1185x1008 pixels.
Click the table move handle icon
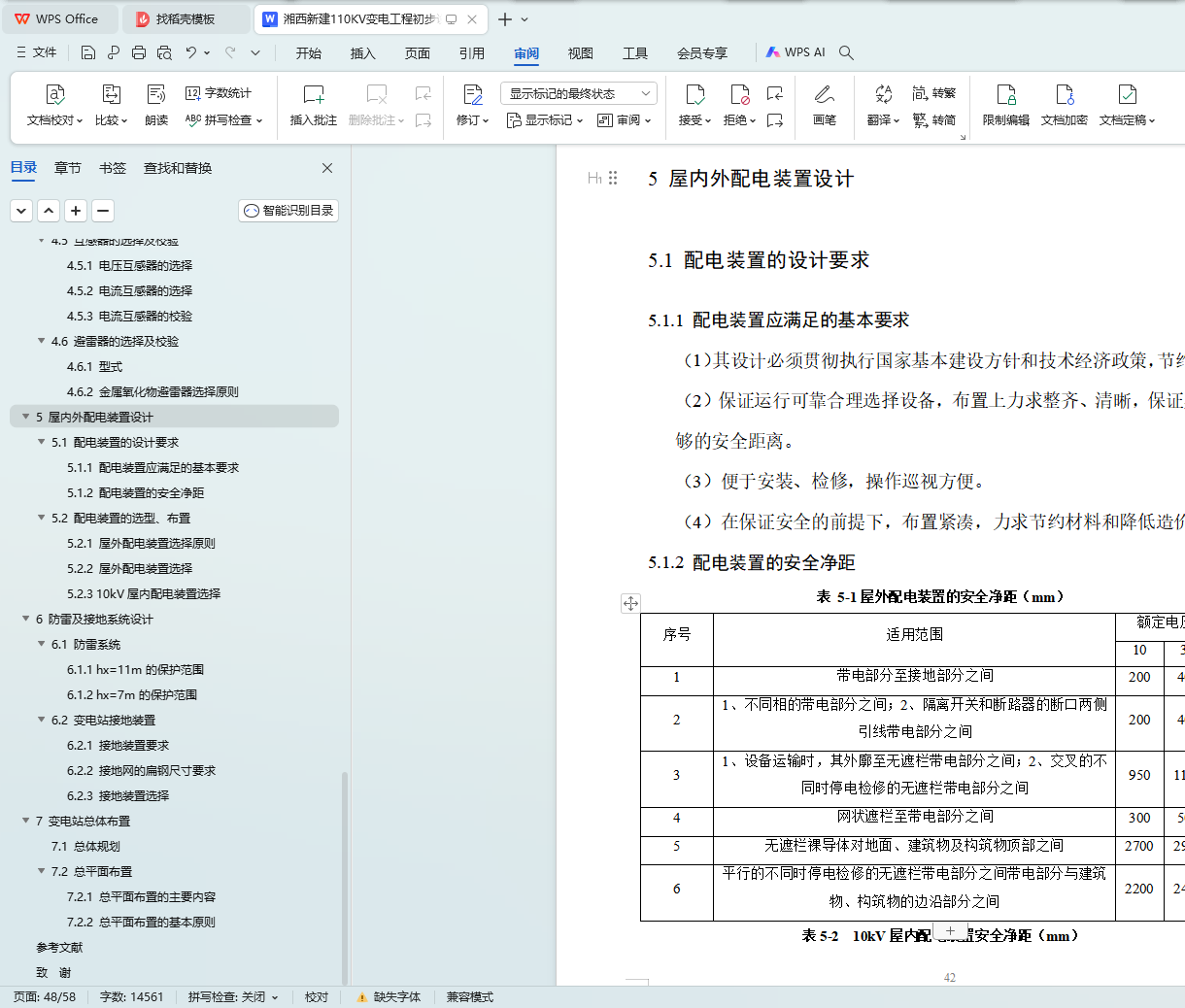tap(630, 603)
